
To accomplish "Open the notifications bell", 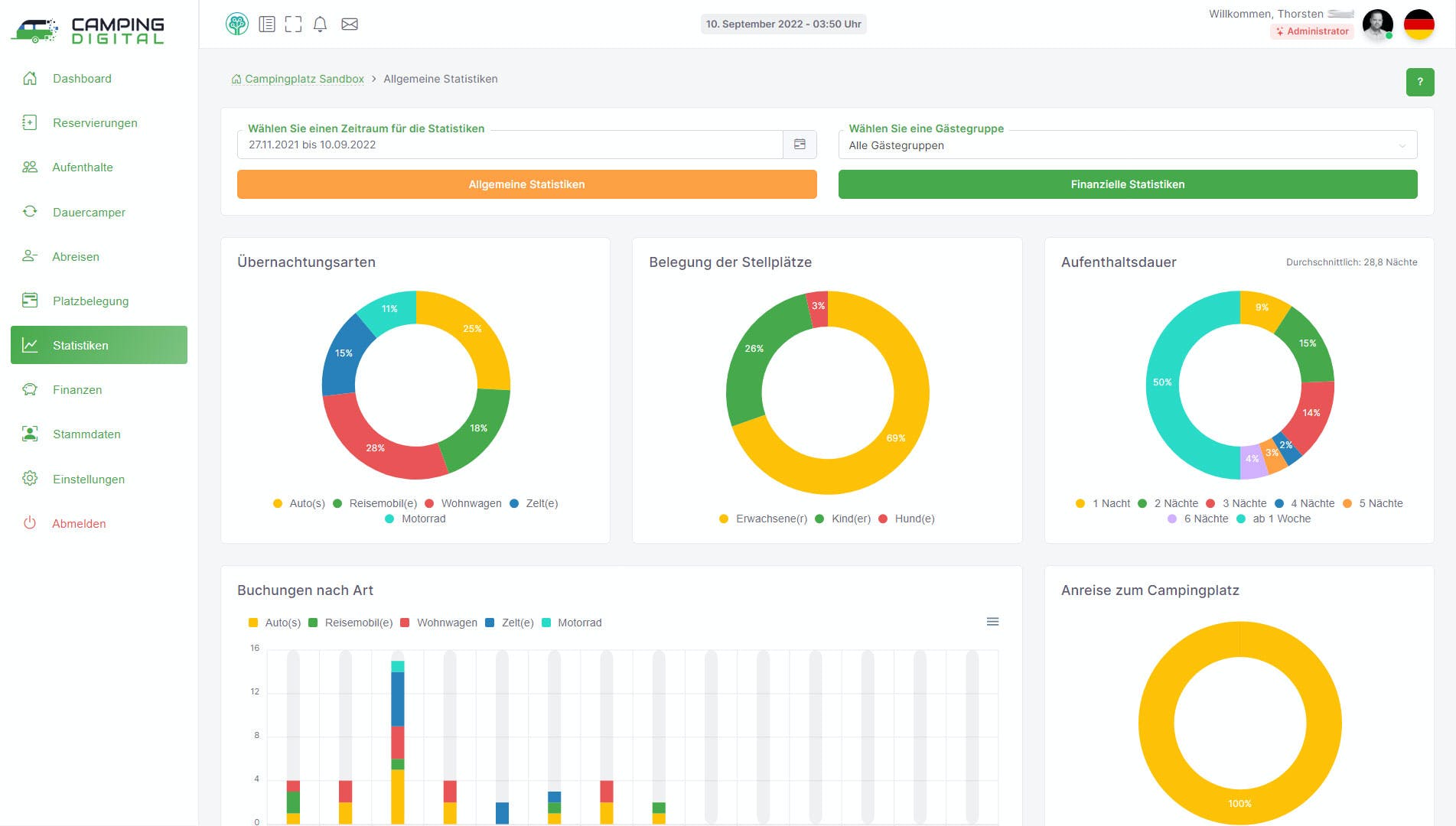I will pyautogui.click(x=321, y=24).
